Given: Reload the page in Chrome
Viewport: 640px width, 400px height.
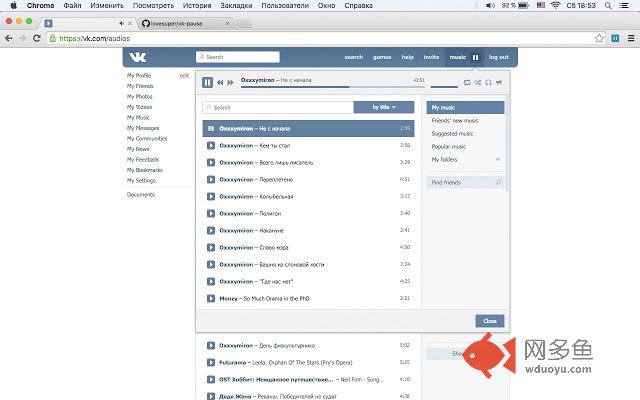Looking at the screenshot, I should (x=37, y=38).
